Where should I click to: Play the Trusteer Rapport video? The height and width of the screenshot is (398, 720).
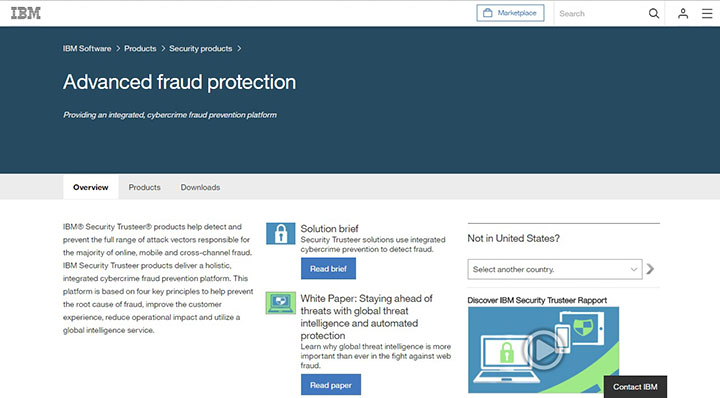coord(544,349)
